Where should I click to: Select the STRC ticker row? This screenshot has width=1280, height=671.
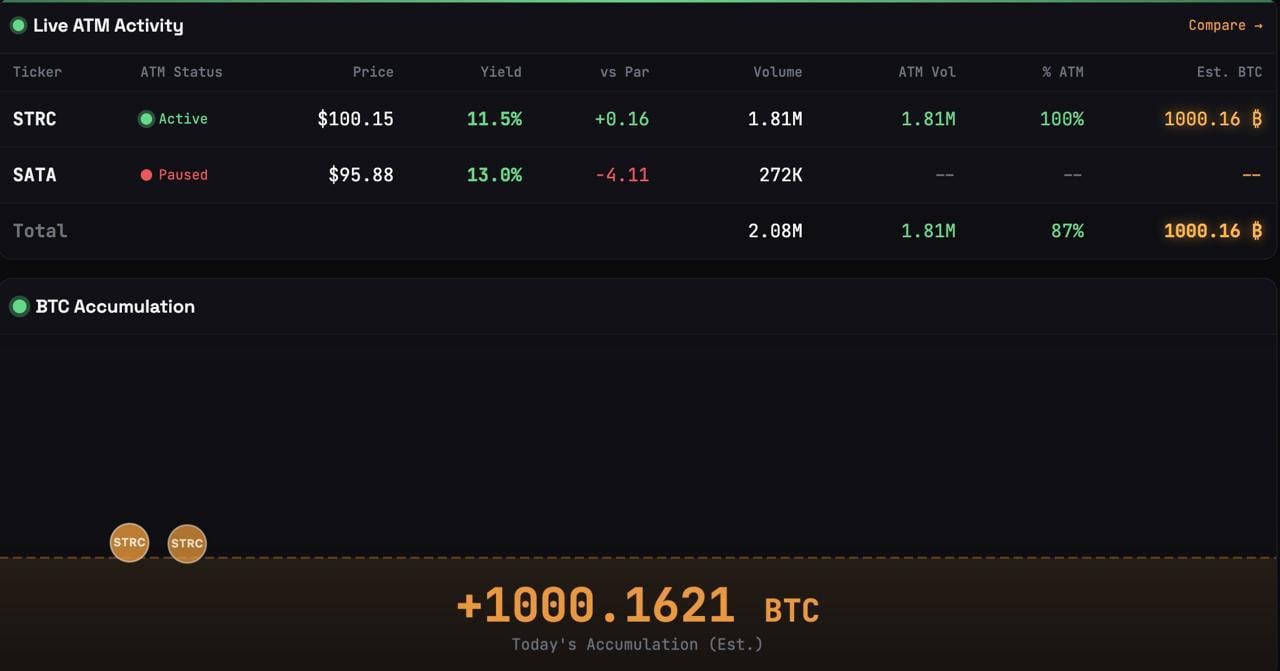tap(35, 119)
